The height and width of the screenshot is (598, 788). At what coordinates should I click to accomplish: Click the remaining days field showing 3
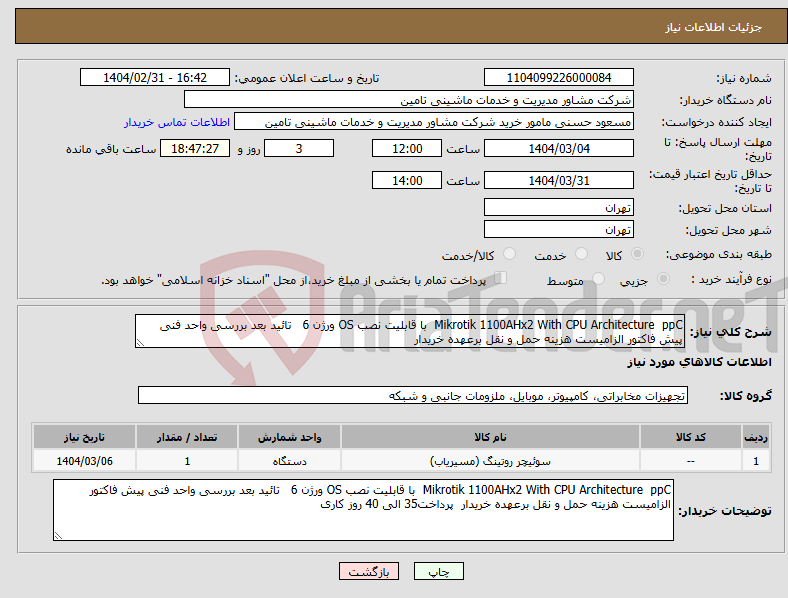pyautogui.click(x=299, y=148)
